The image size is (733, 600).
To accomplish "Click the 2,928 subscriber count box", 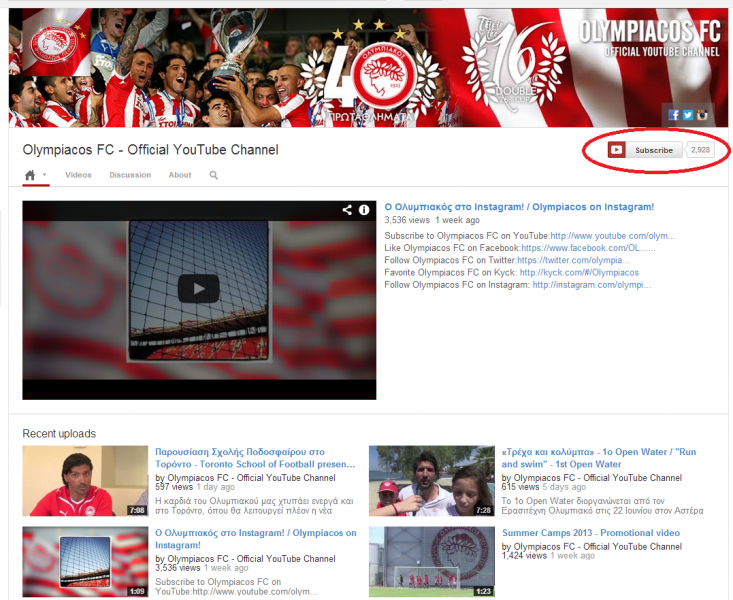I will click(700, 150).
